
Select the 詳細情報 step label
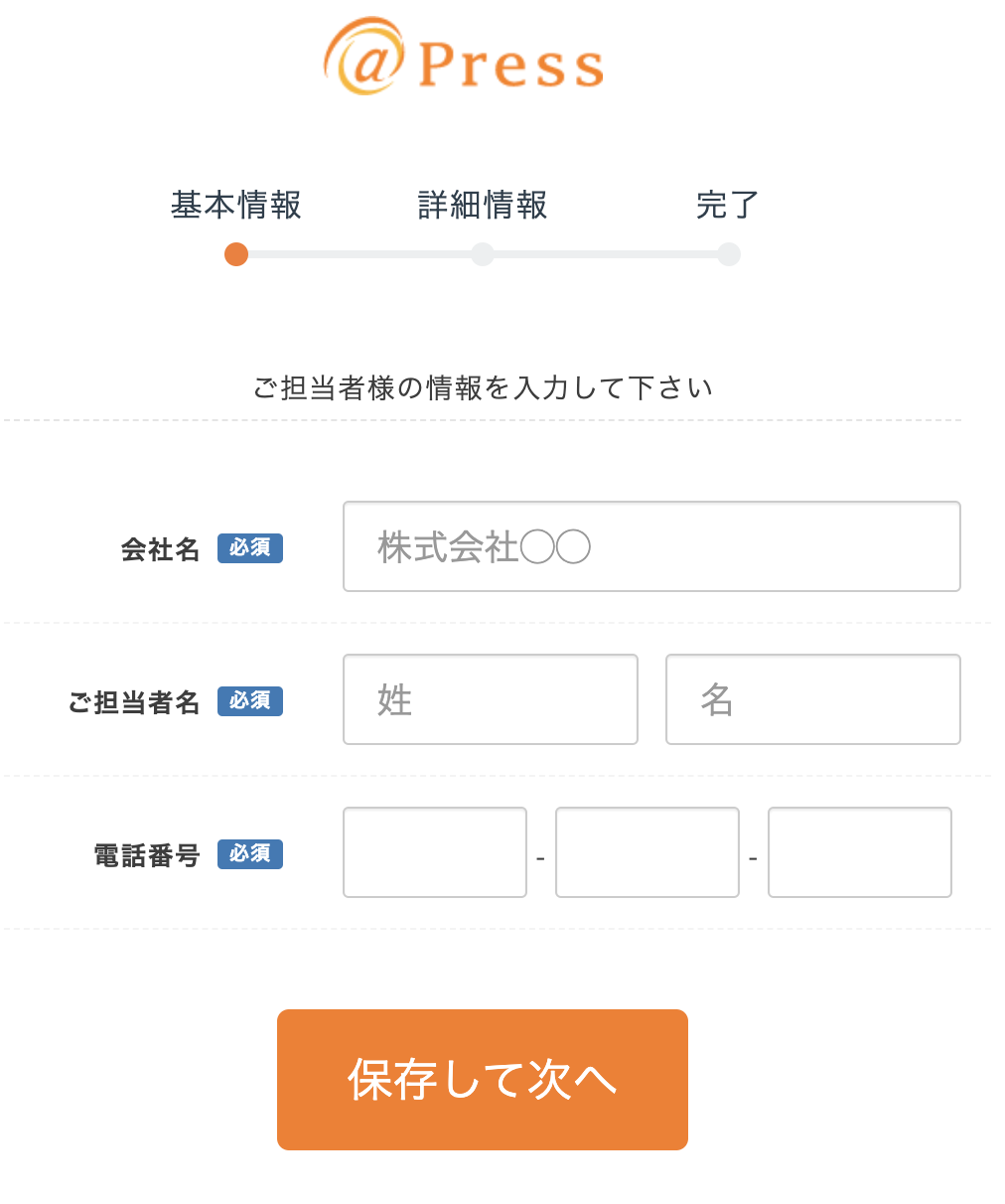483,205
